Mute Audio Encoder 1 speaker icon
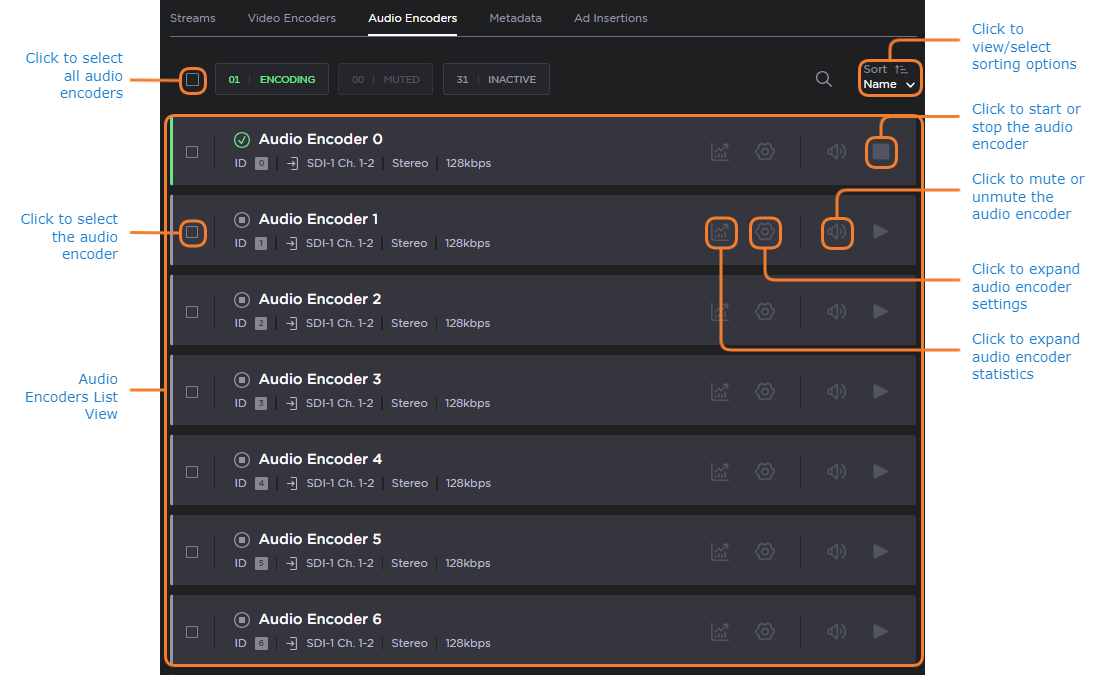The width and height of the screenshot is (1108, 695). (837, 232)
